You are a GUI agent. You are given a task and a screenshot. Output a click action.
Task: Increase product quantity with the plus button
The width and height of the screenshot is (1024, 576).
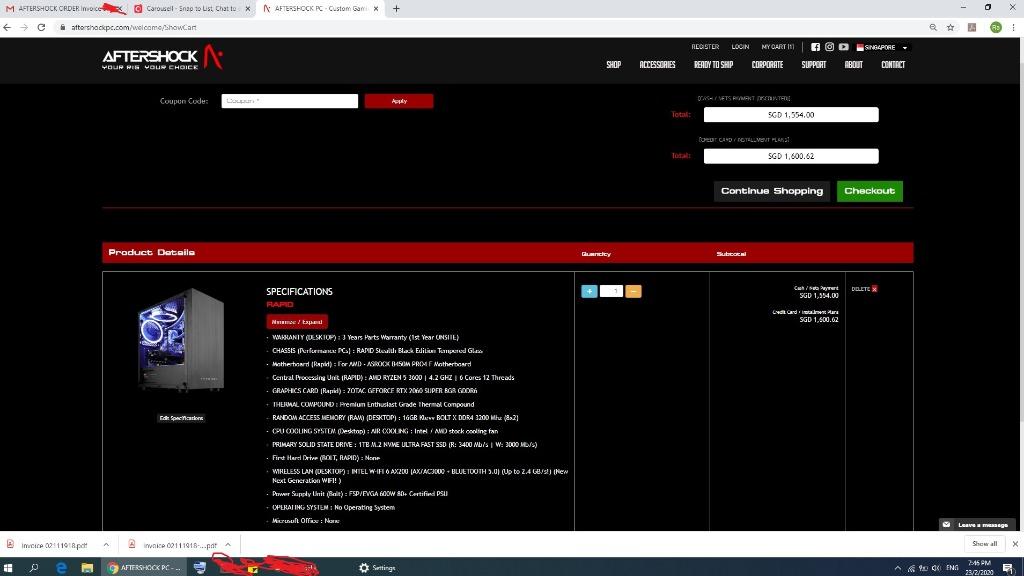589,291
